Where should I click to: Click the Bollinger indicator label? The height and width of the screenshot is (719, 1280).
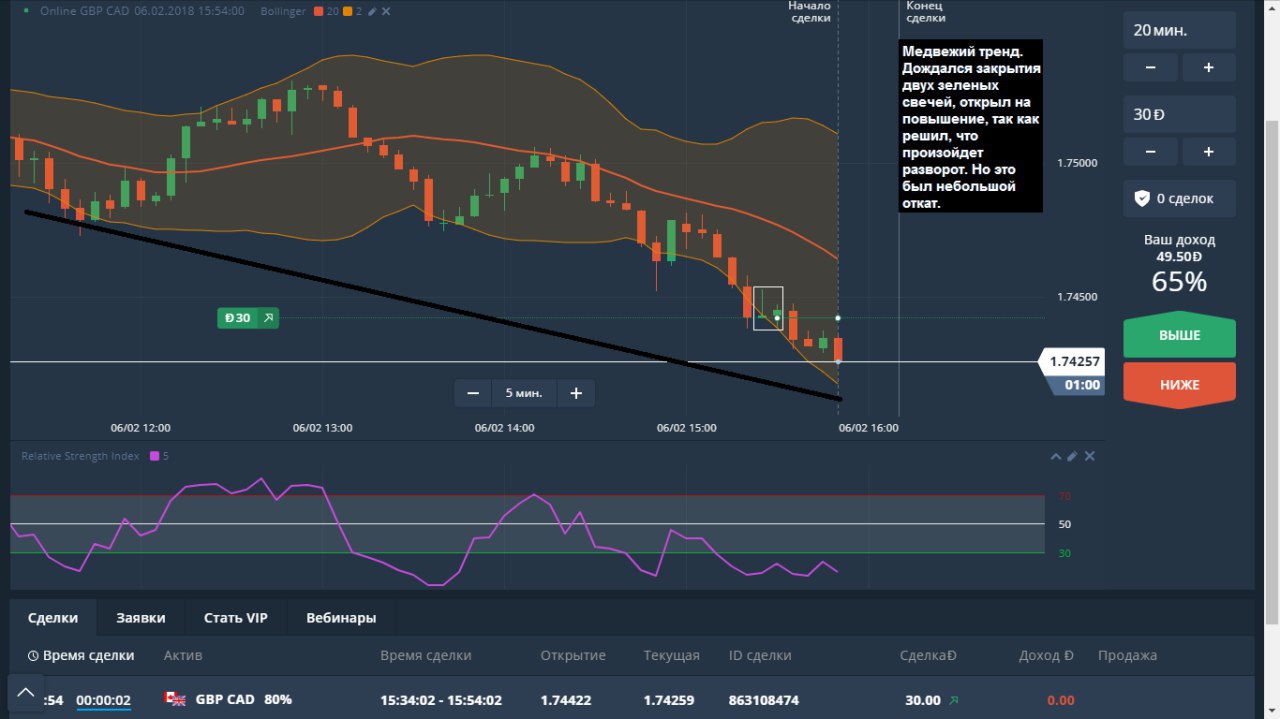click(283, 11)
